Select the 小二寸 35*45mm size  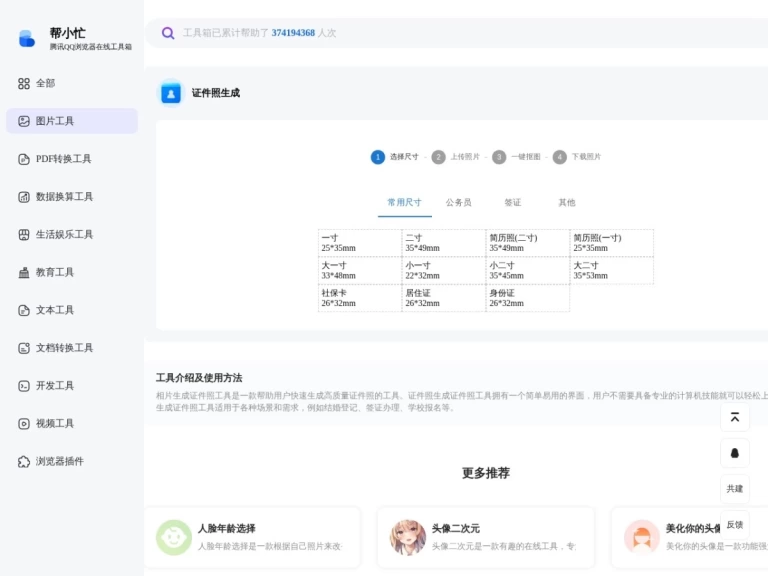click(x=528, y=270)
